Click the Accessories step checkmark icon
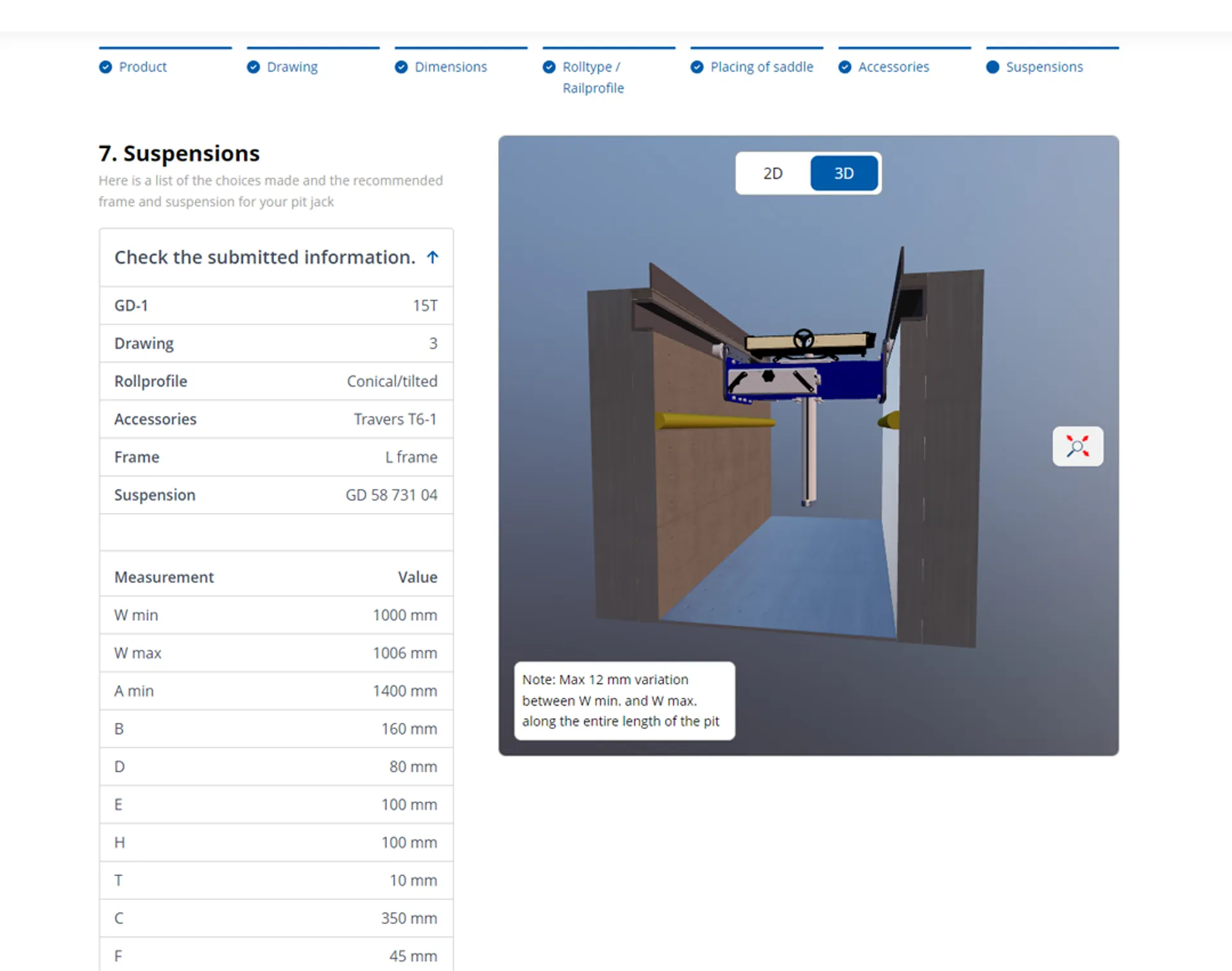The image size is (1232, 971). pos(845,67)
